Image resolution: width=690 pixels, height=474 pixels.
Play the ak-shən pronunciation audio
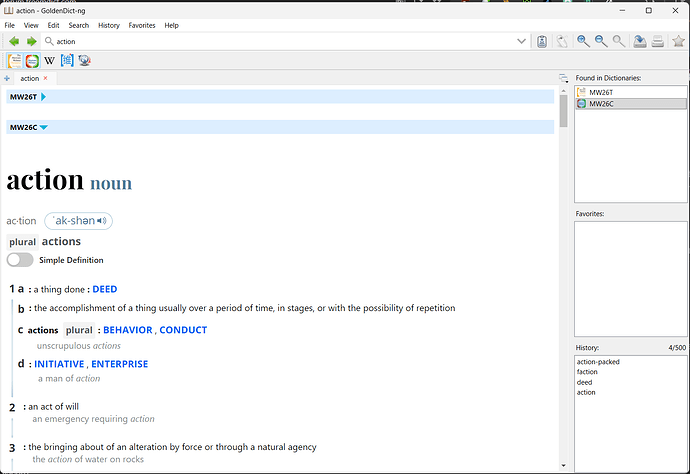(x=102, y=221)
